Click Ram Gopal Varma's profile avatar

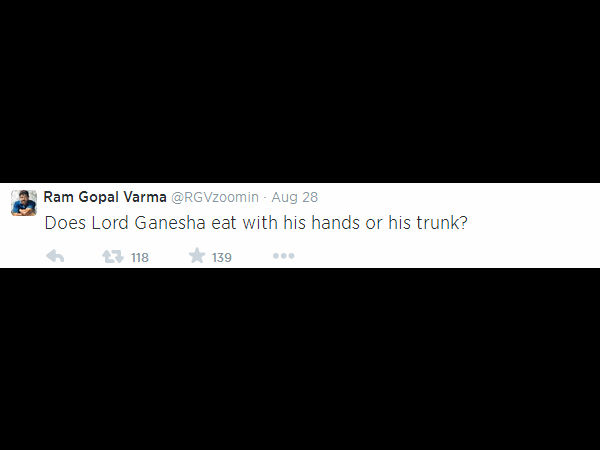pos(24,202)
